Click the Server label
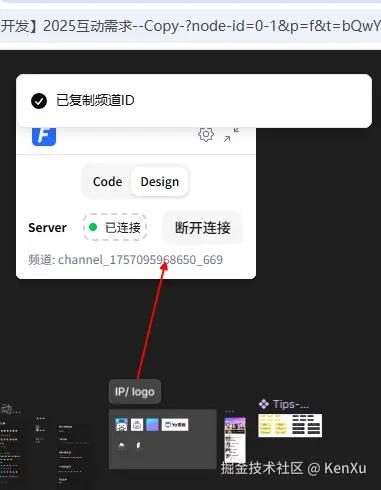381x490 pixels. click(47, 228)
